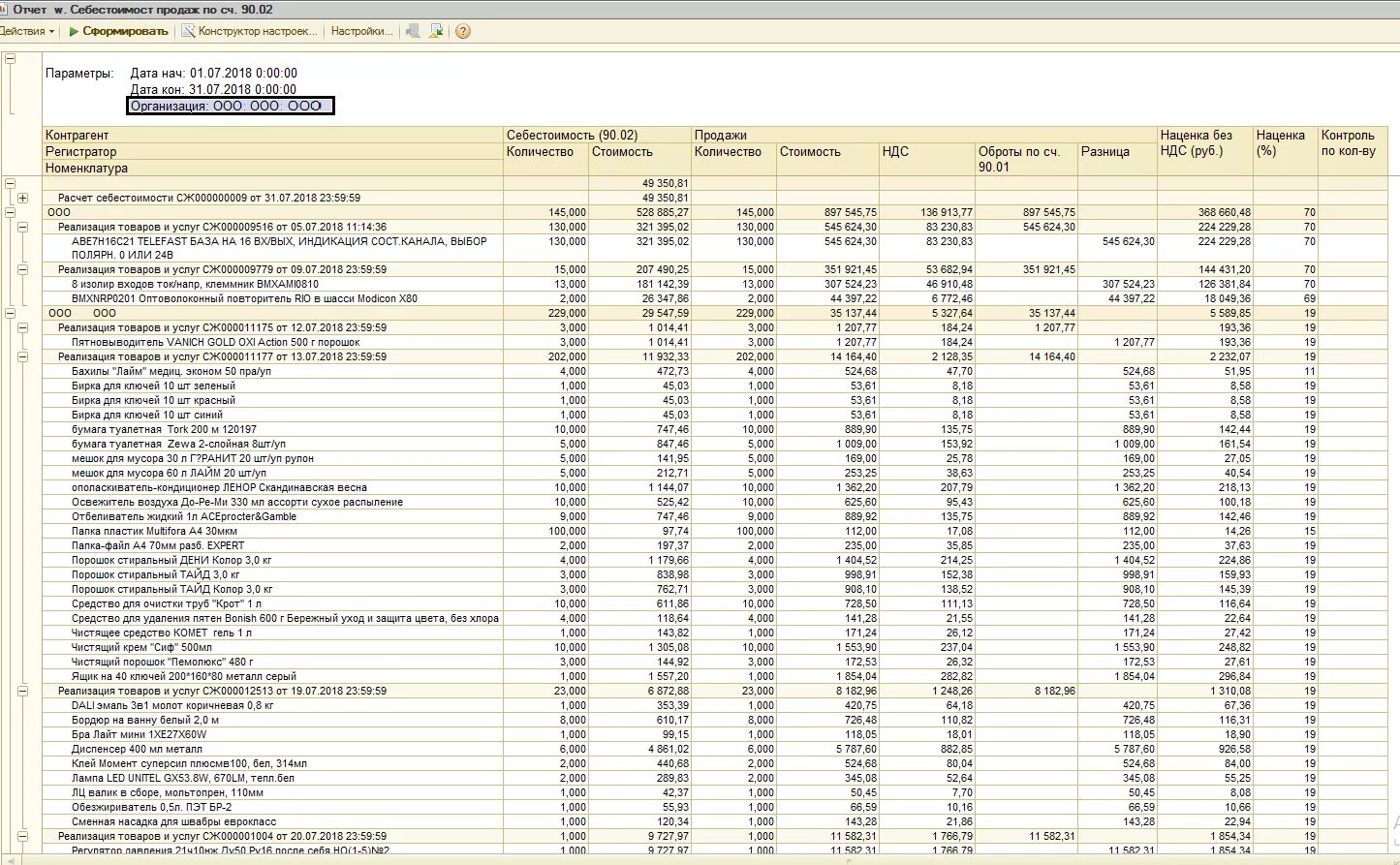Collapse Реализация СЖ000011175 document group
Image resolution: width=1400 pixels, height=865 pixels.
22,327
